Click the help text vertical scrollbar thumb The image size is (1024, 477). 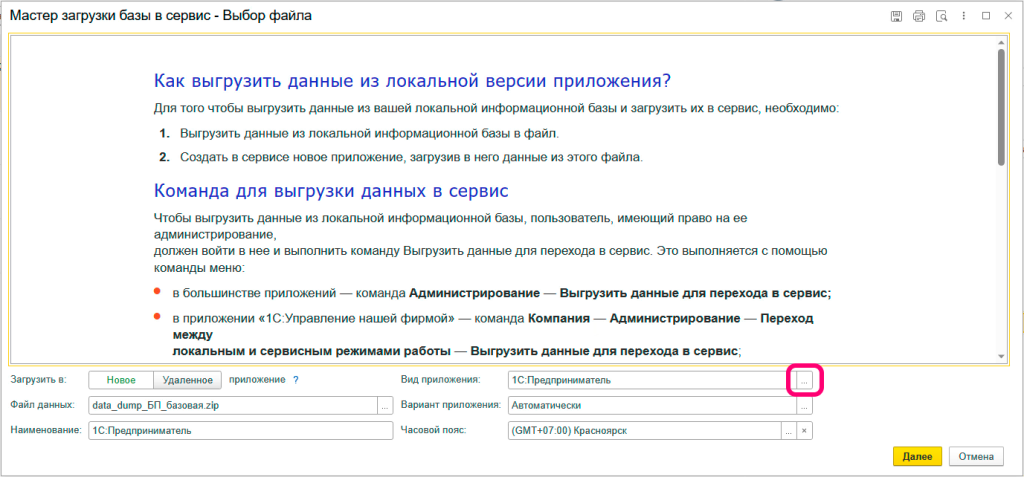[1001, 105]
